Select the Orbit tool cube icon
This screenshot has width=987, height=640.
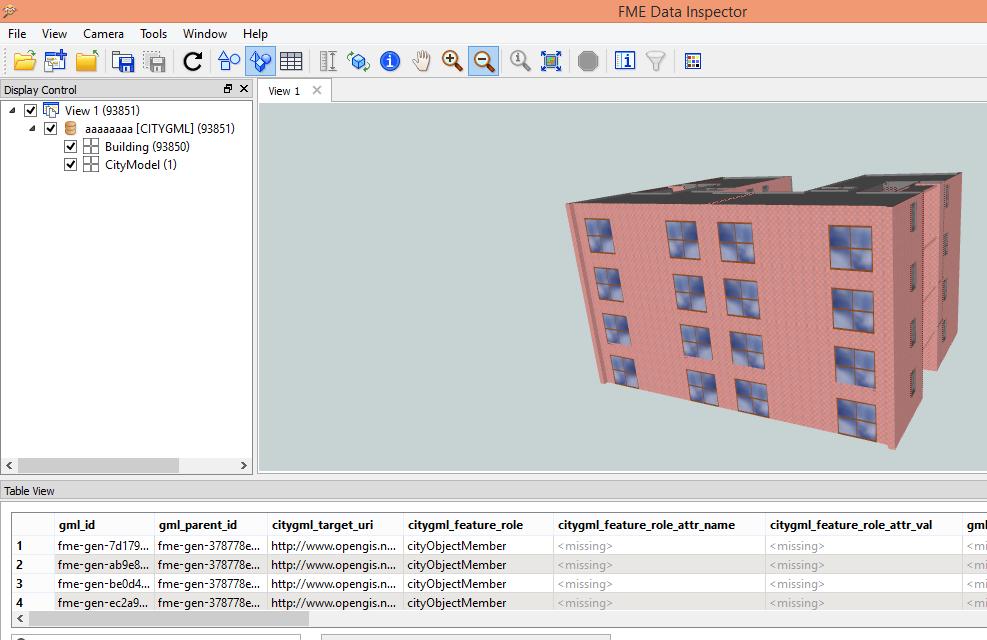[x=359, y=61]
